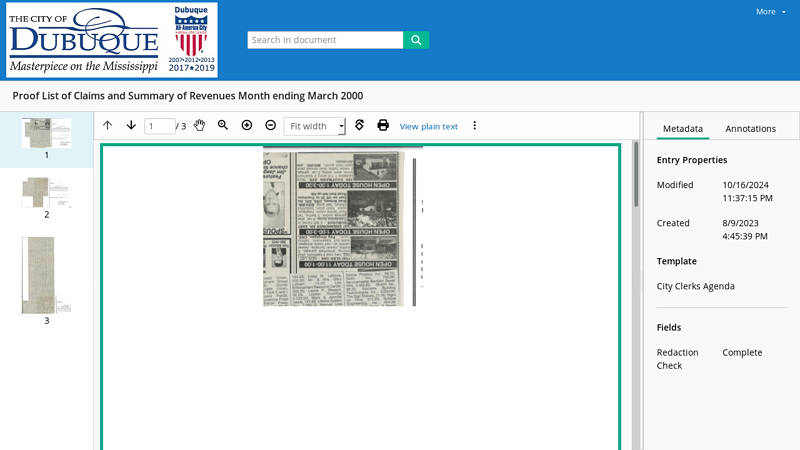Select the Metadata tab
This screenshot has width=800, height=450.
tap(682, 129)
